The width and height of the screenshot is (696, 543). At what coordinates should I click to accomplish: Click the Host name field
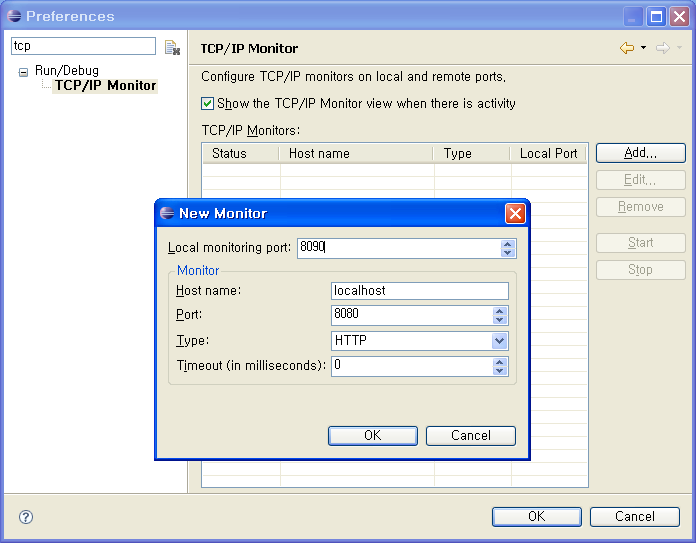pyautogui.click(x=420, y=291)
